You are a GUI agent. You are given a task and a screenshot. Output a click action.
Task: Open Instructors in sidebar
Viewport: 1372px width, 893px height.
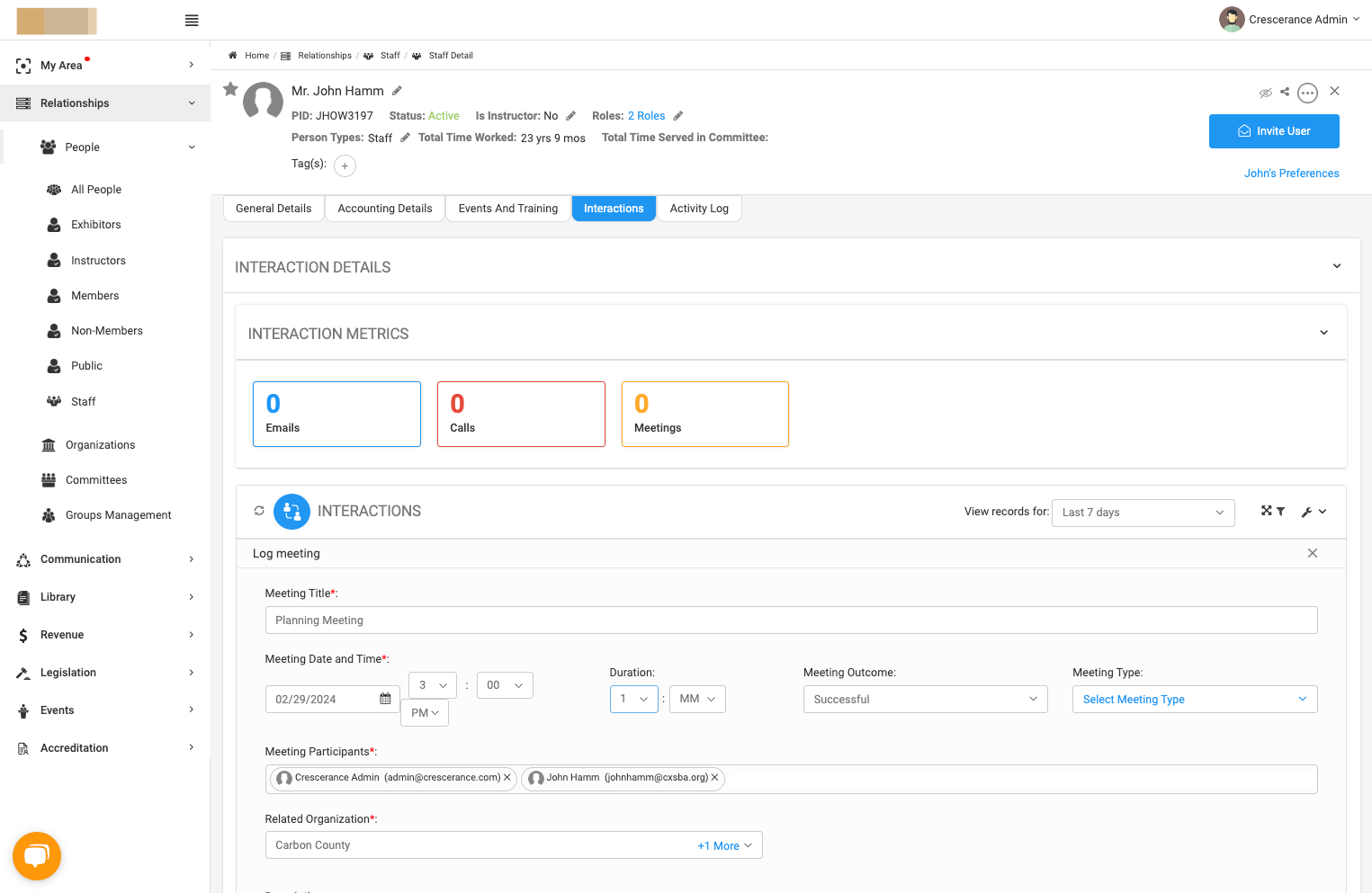point(98,261)
